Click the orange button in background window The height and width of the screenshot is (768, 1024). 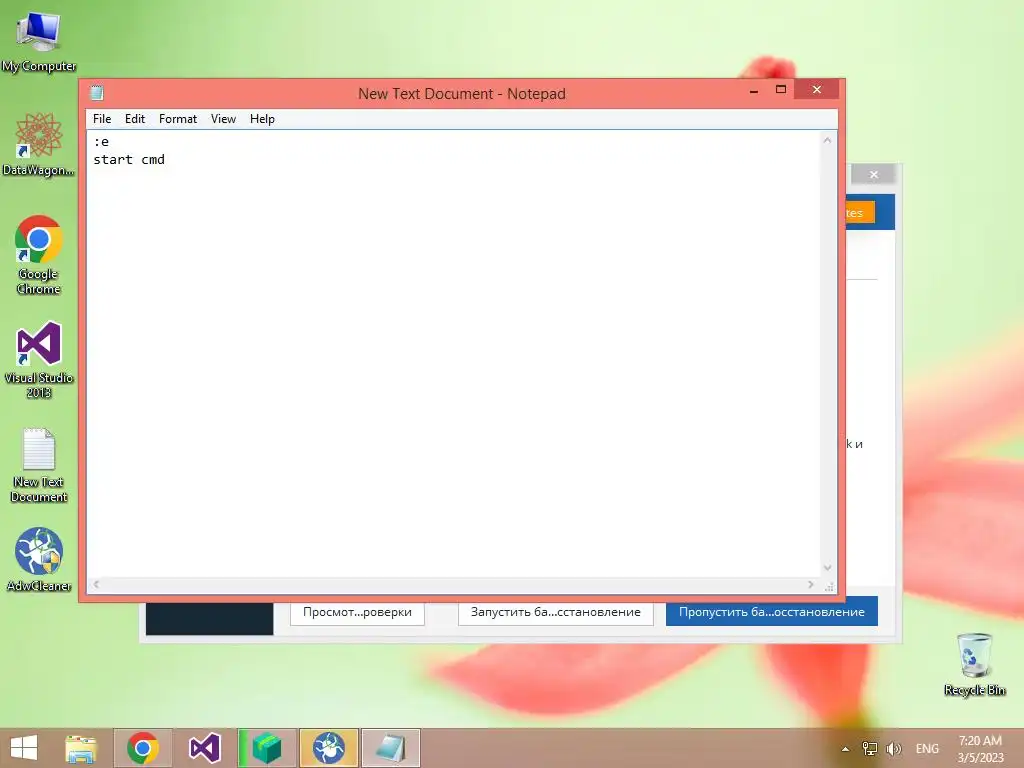[860, 213]
